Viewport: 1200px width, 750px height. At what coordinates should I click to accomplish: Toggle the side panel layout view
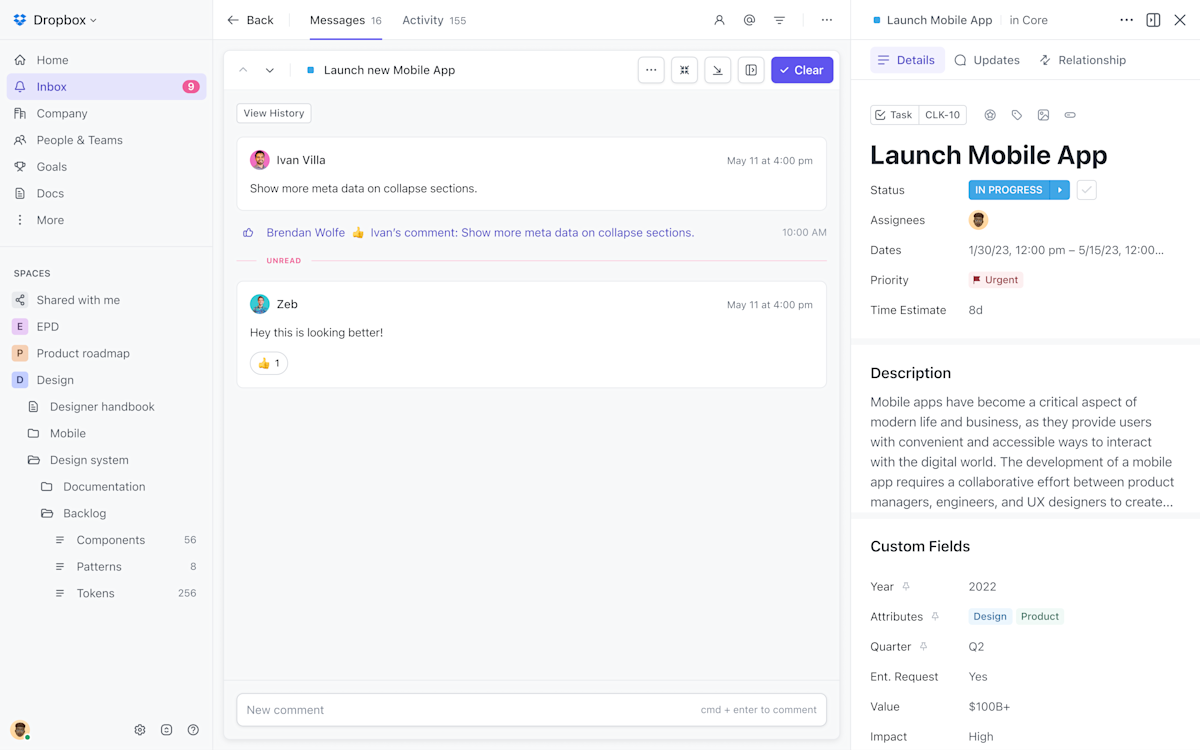(x=751, y=70)
